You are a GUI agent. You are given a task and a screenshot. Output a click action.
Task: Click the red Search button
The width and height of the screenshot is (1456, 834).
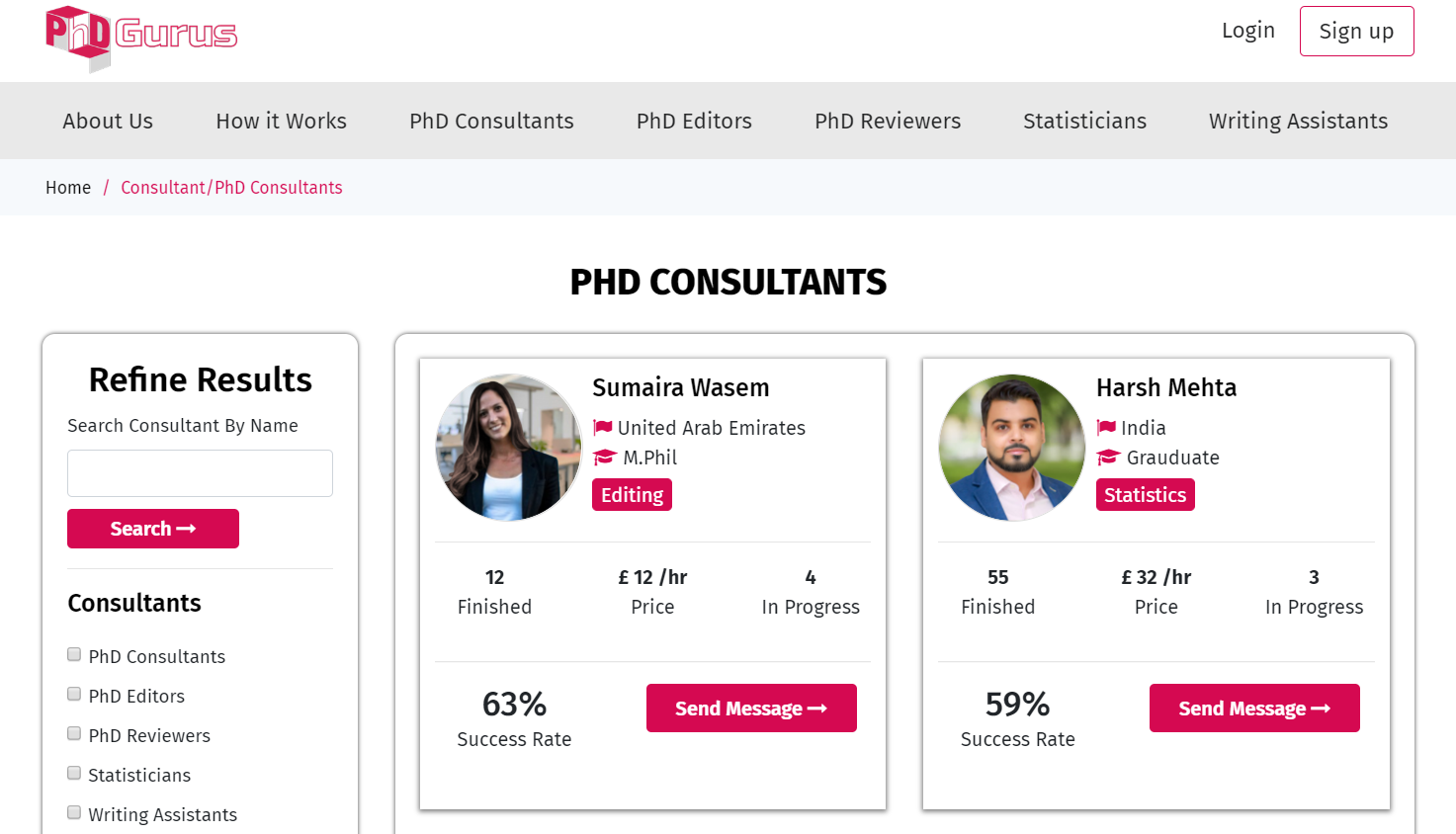tap(153, 529)
